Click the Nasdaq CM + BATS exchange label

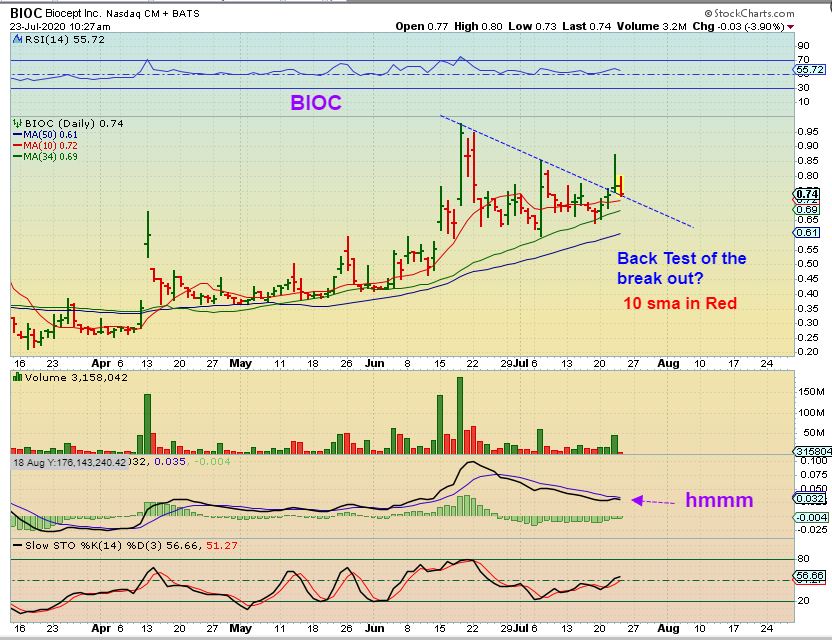(153, 14)
